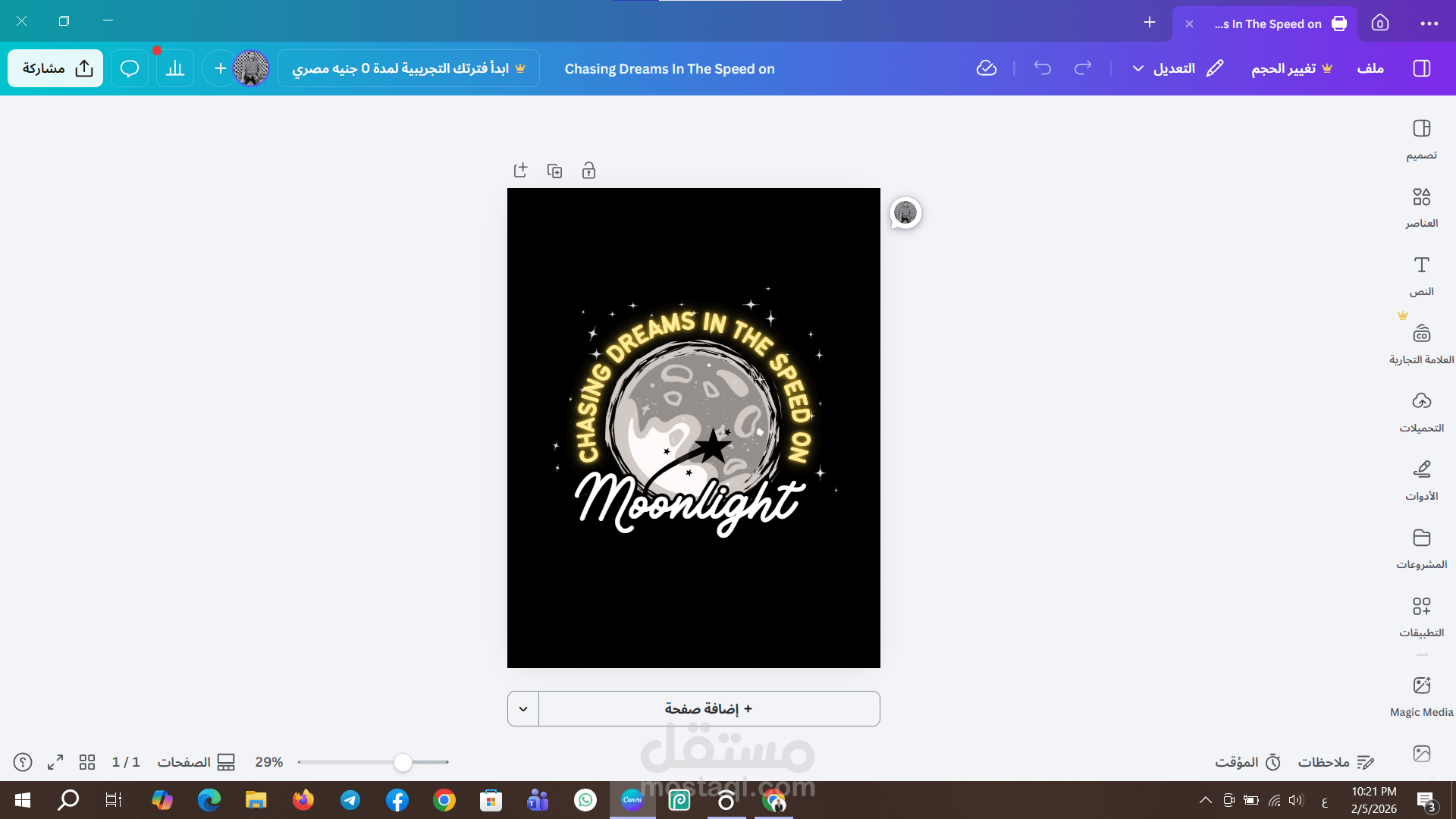Click the analytics bar chart icon

click(x=175, y=68)
